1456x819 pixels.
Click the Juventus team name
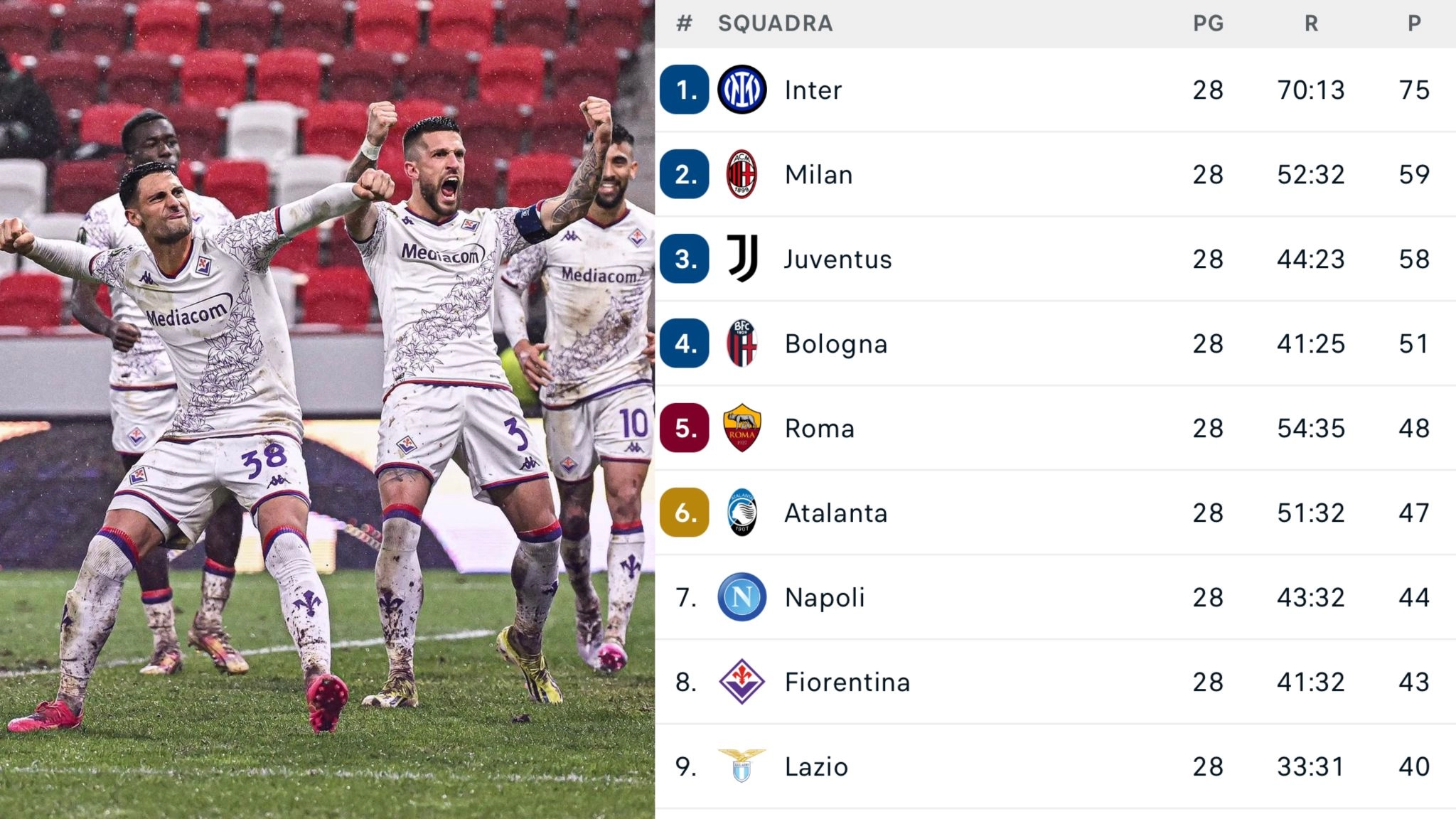(x=837, y=259)
